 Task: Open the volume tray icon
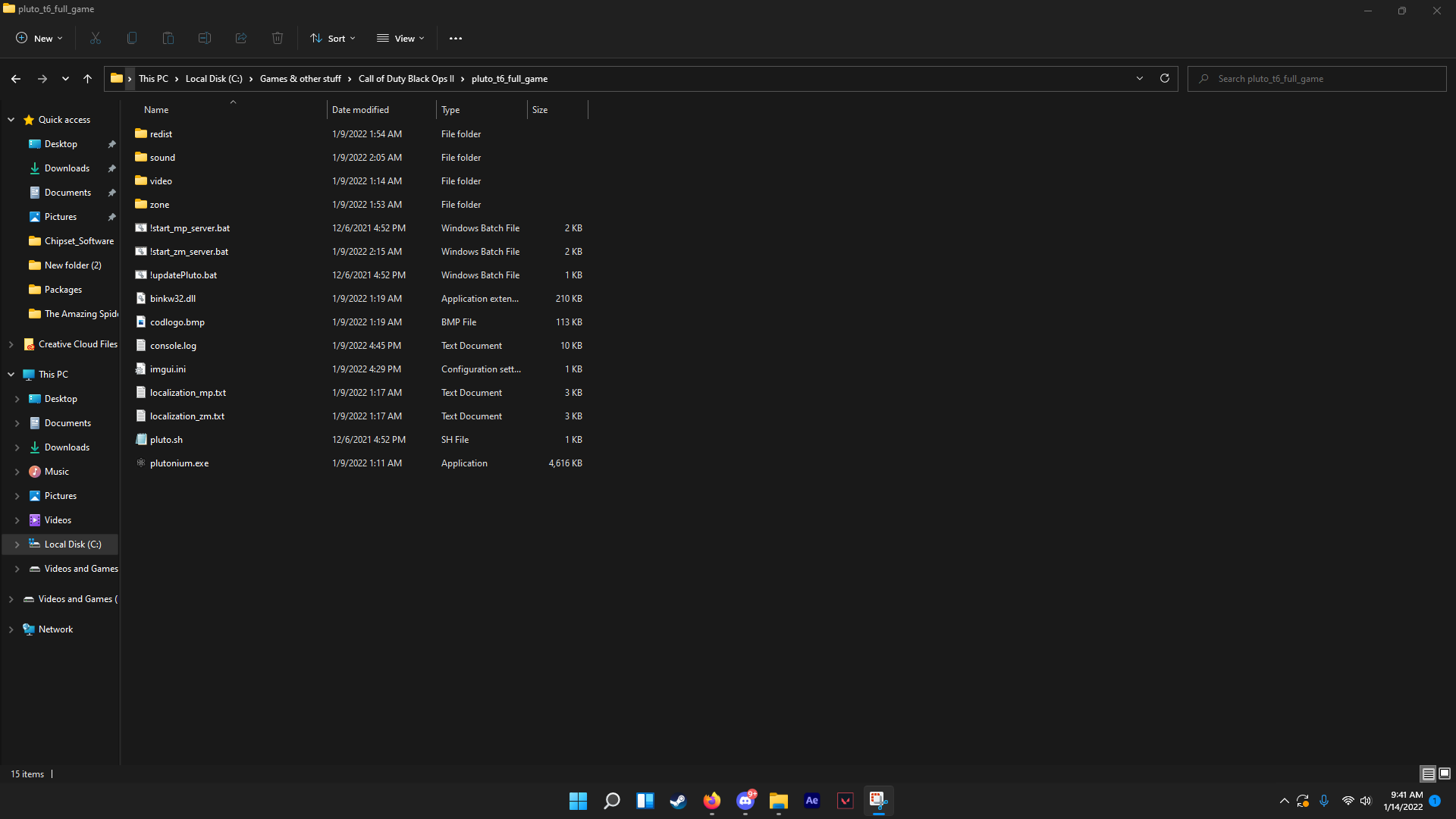tap(1366, 801)
